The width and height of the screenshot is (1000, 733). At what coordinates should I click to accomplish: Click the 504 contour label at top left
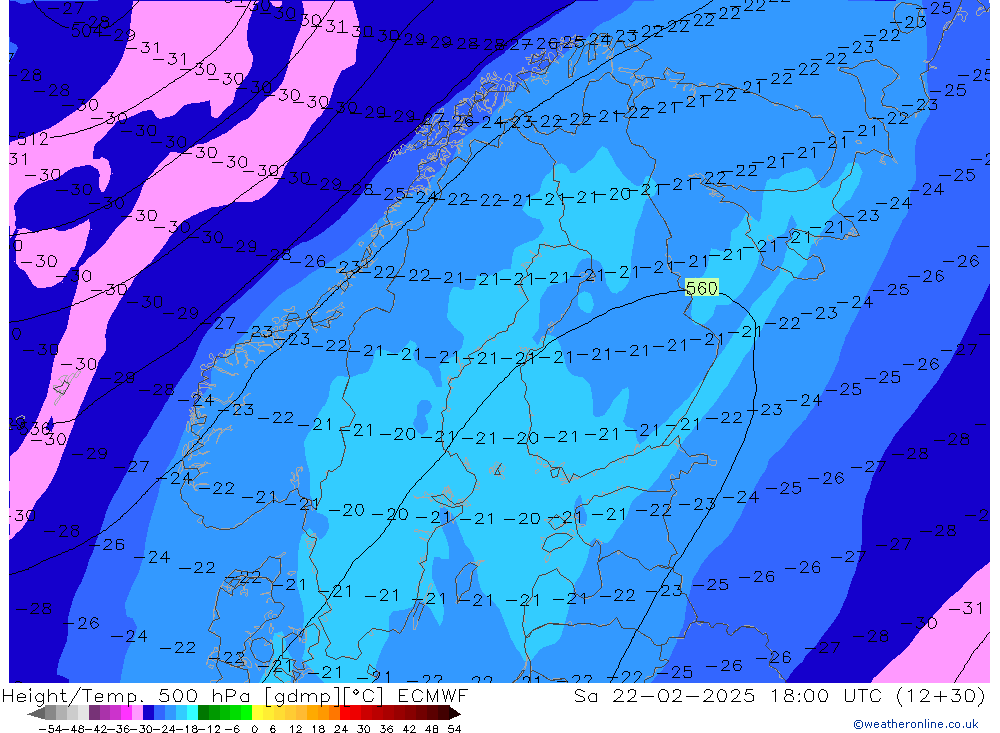85,31
